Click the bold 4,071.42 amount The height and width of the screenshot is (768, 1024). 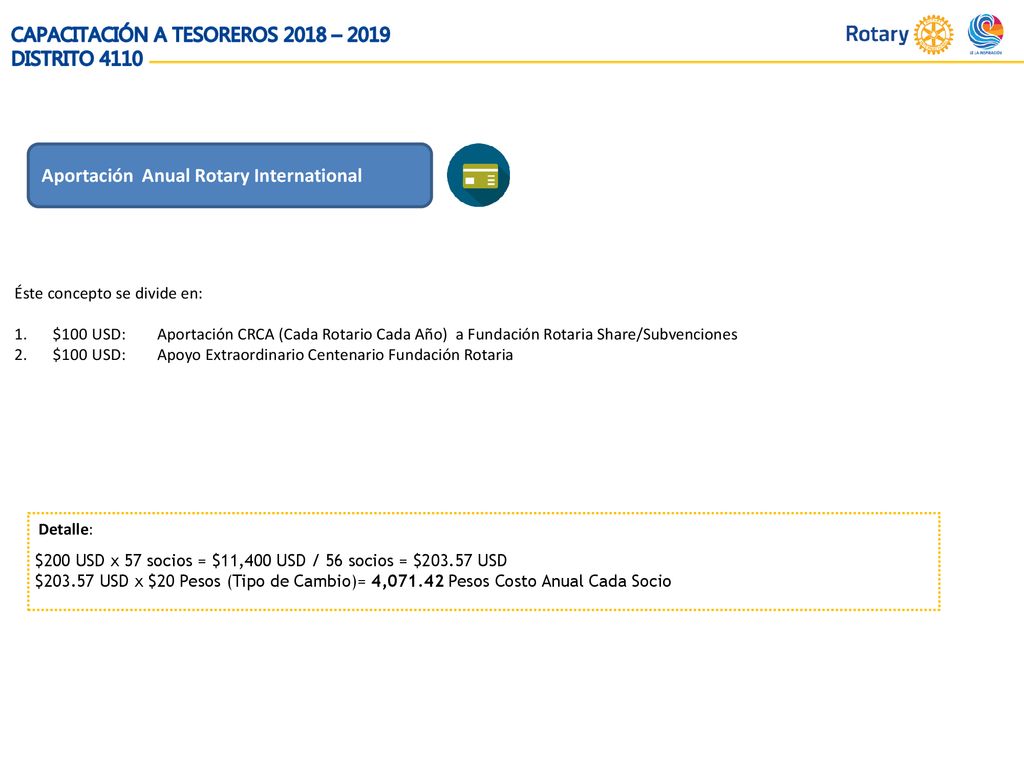(408, 581)
